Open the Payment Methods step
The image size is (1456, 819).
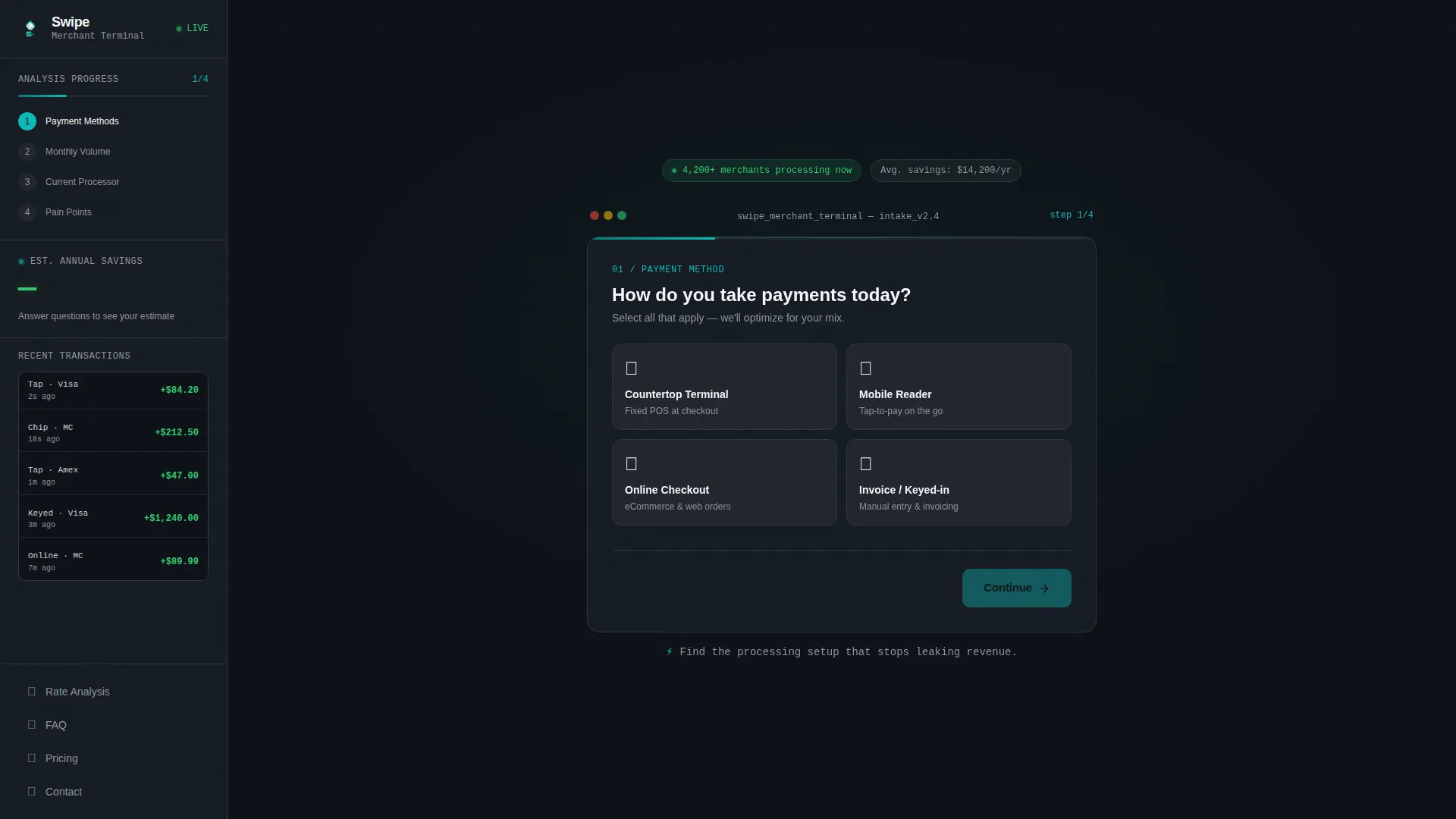coord(113,121)
